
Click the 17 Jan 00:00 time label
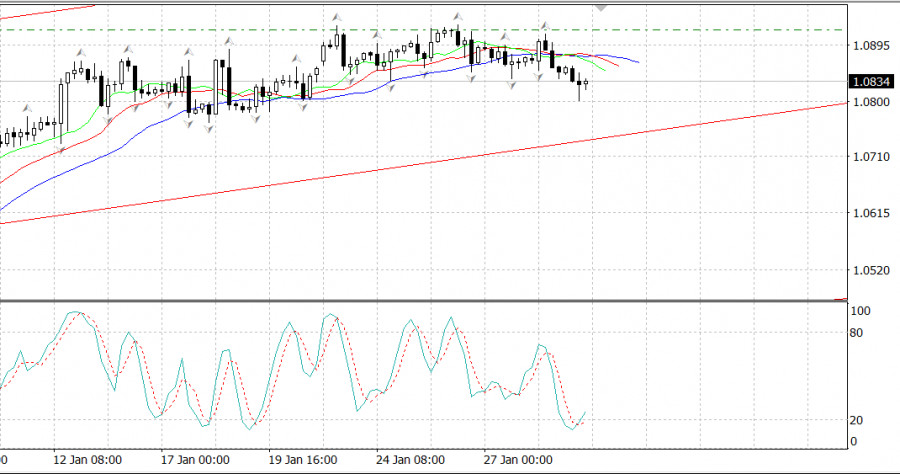195,460
